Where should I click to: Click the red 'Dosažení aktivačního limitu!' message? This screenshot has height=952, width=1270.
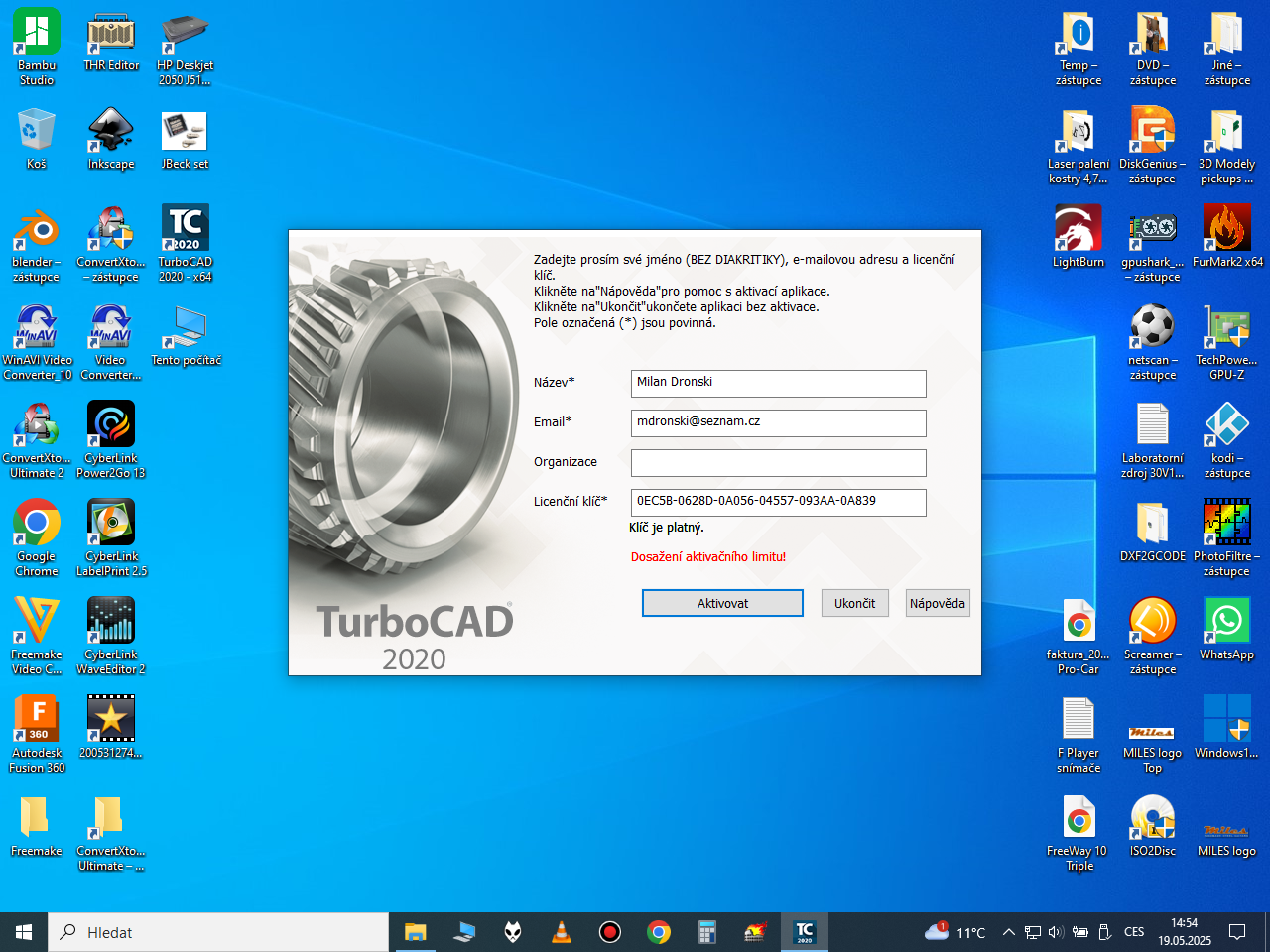pos(708,557)
